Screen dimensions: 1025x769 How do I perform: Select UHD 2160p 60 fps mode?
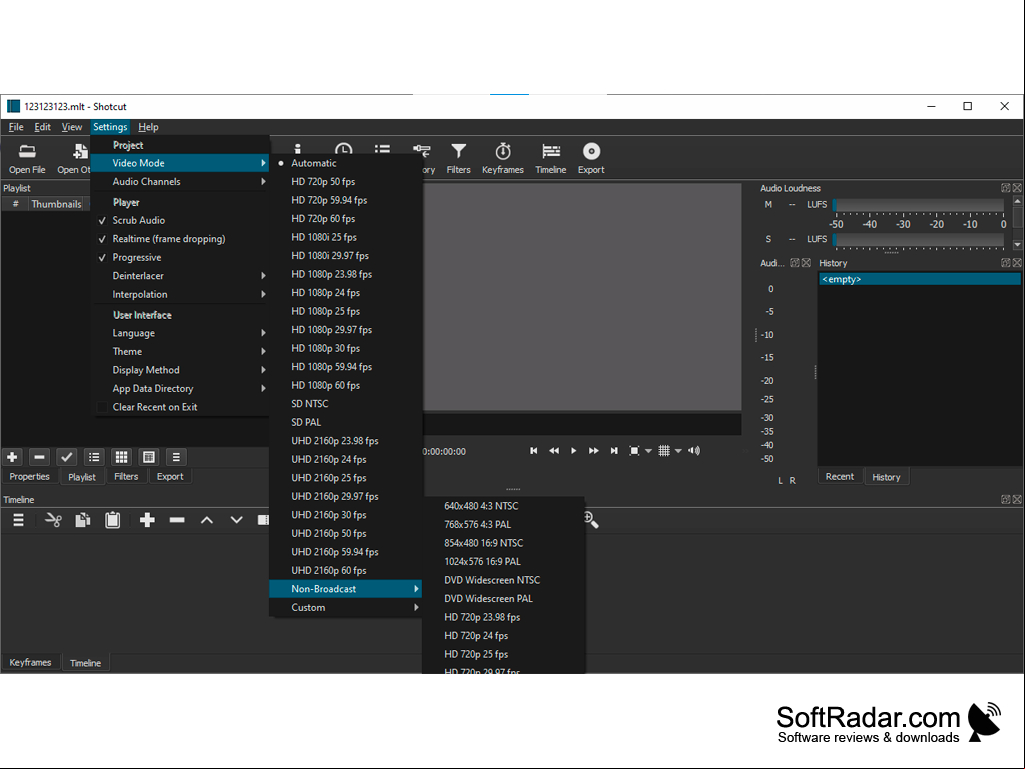(x=345, y=570)
